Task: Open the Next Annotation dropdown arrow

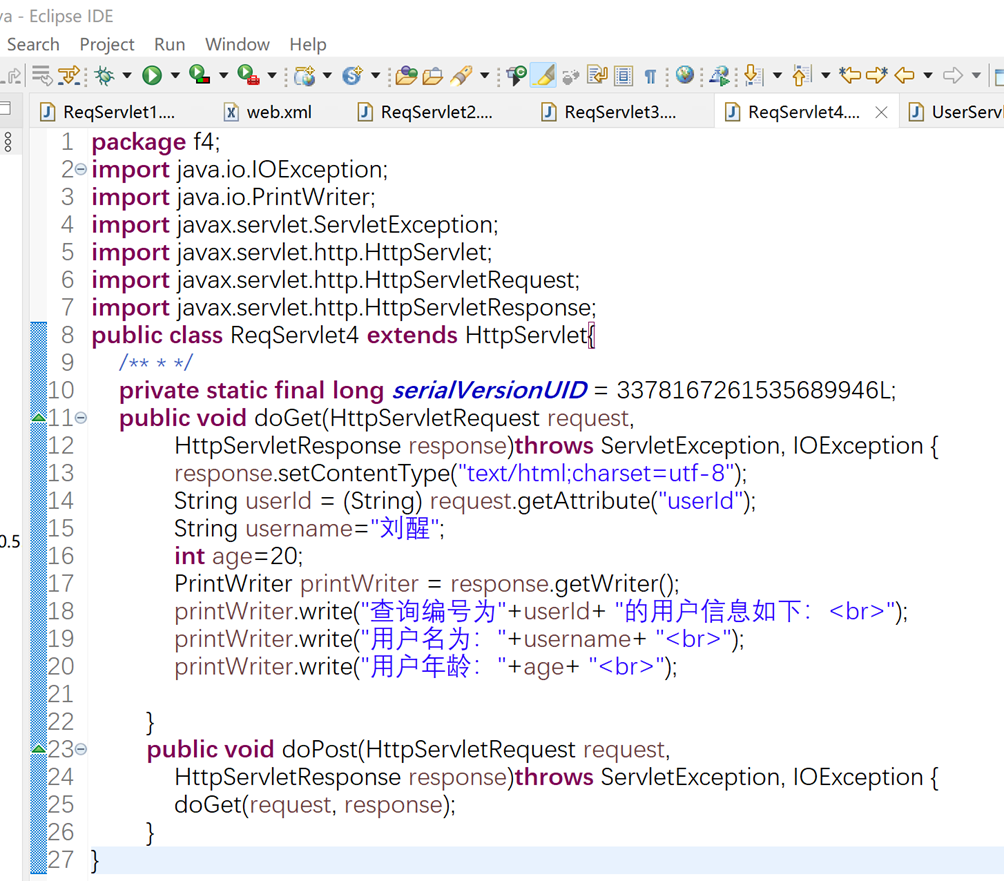Action: 777,76
